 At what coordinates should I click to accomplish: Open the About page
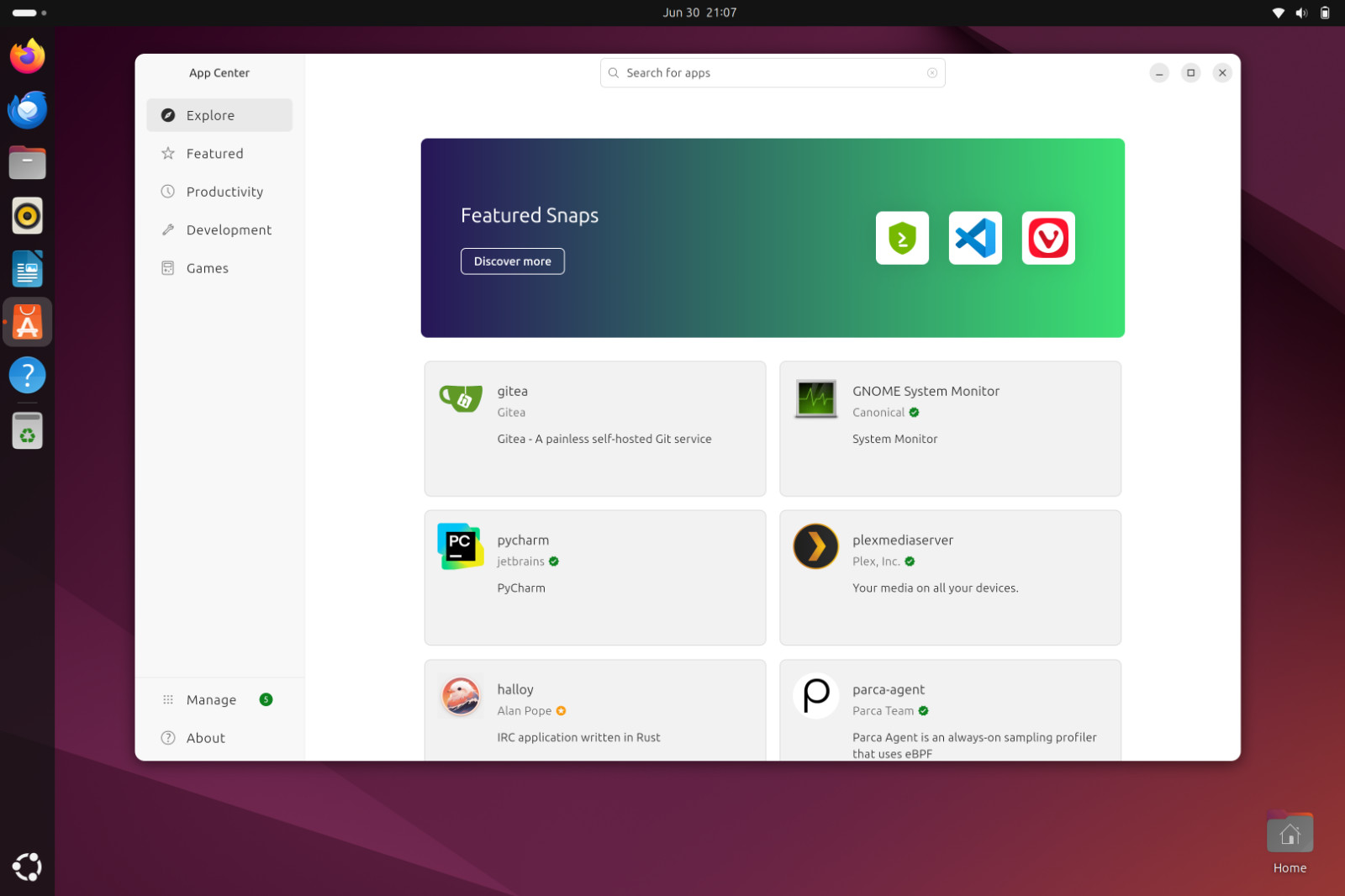(219, 738)
